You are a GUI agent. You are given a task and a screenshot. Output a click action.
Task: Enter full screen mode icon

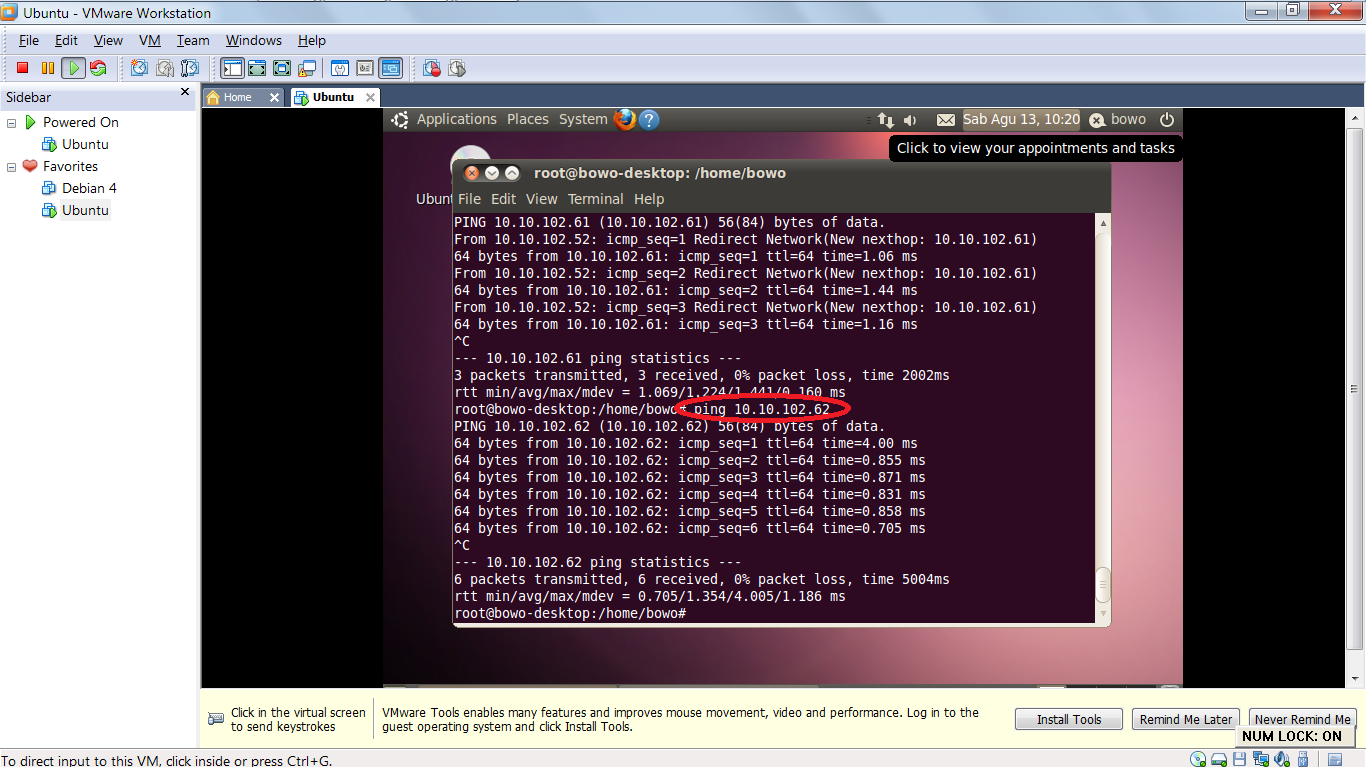[x=282, y=68]
